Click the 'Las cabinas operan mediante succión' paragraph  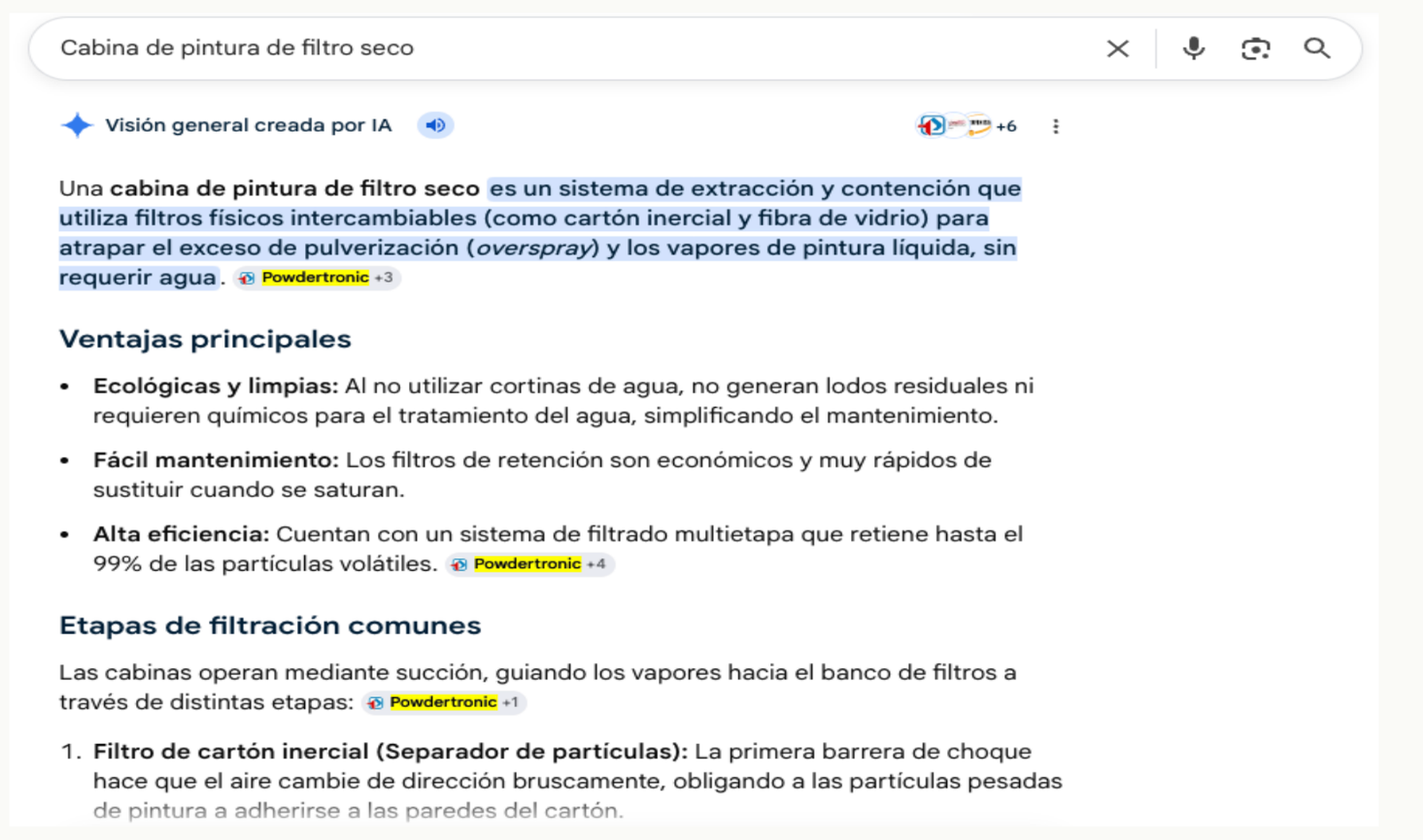(538, 687)
